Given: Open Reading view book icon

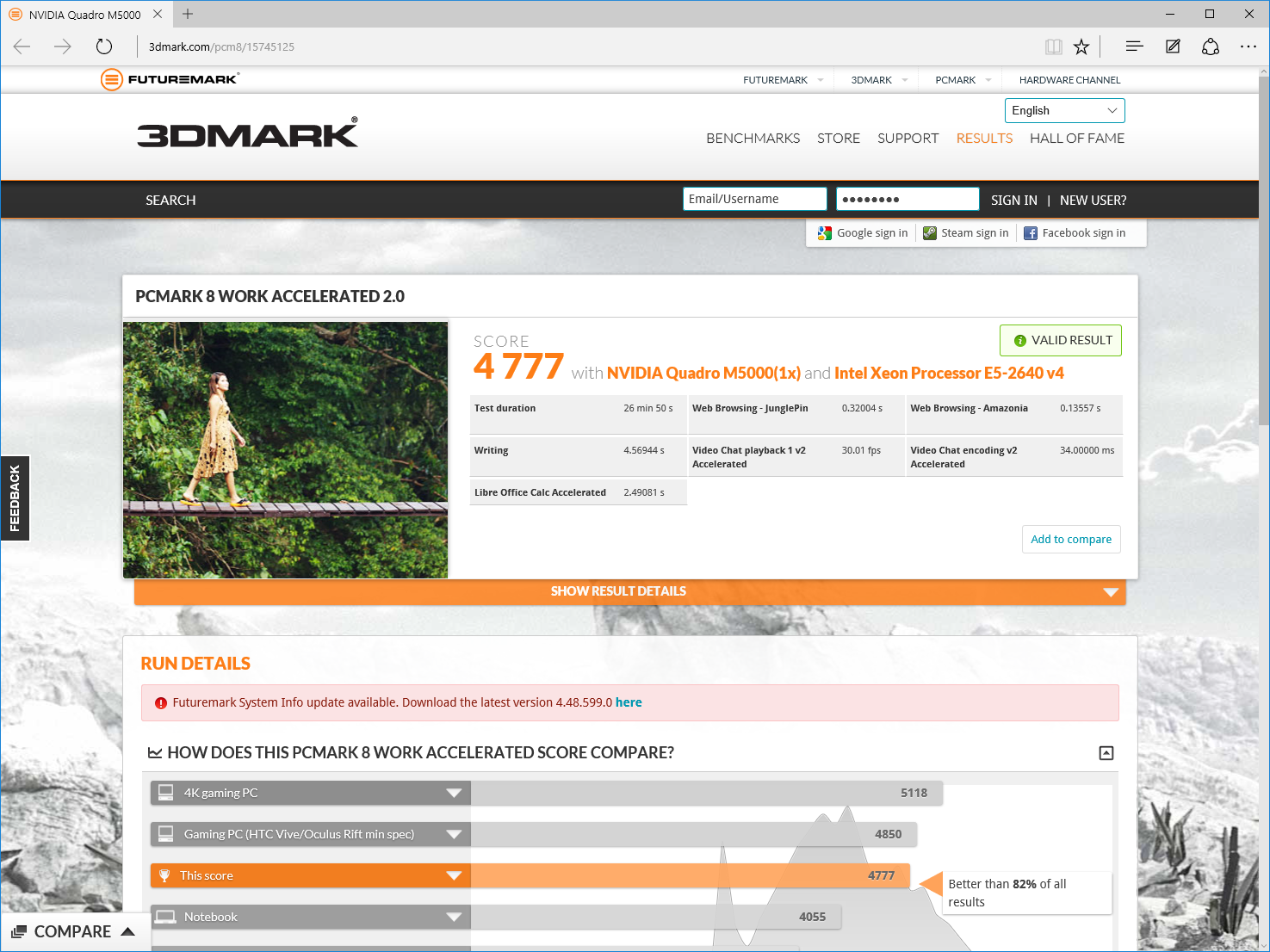Looking at the screenshot, I should [x=1053, y=46].
